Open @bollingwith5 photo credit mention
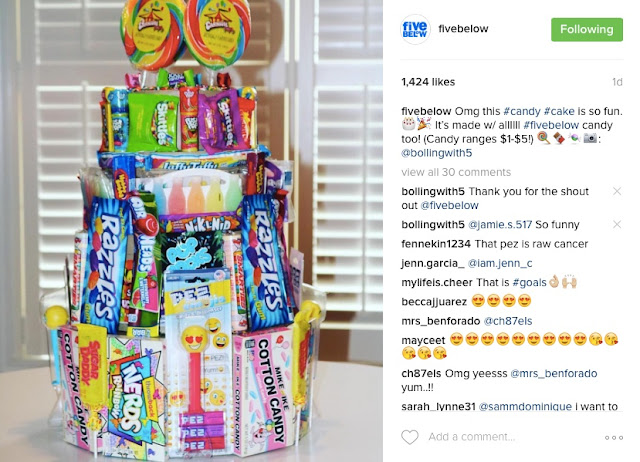Image resolution: width=640 pixels, height=462 pixels. [436, 153]
